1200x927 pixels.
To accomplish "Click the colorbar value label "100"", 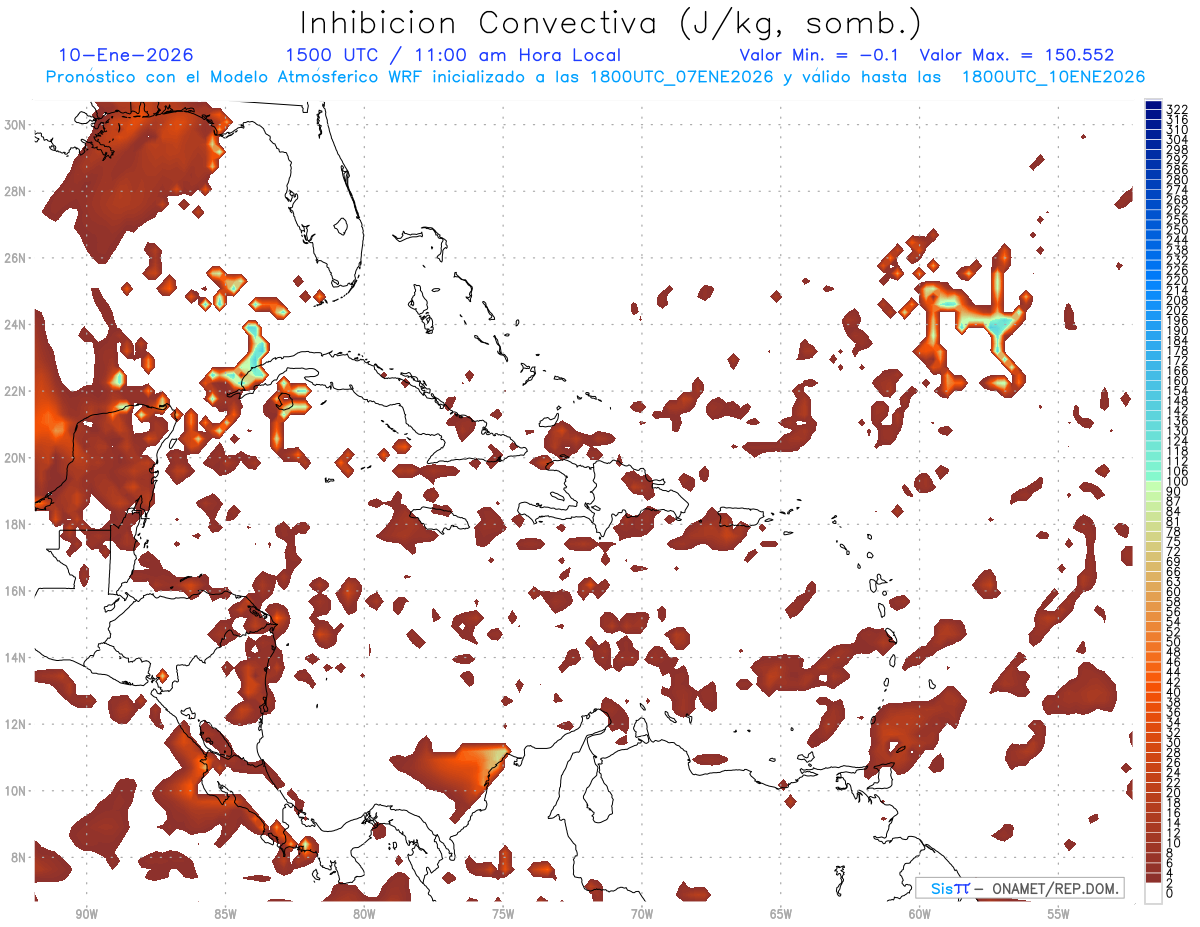I will [1177, 482].
